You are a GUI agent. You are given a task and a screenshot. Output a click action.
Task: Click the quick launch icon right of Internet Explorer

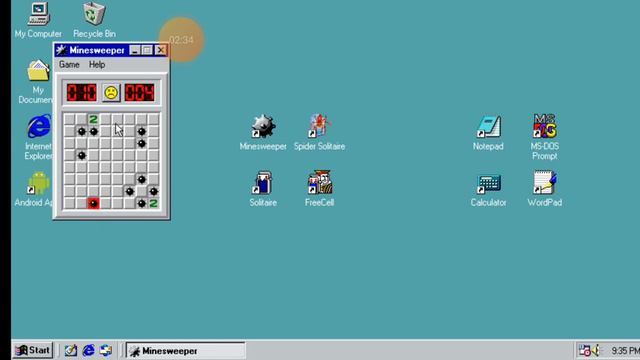click(x=106, y=350)
